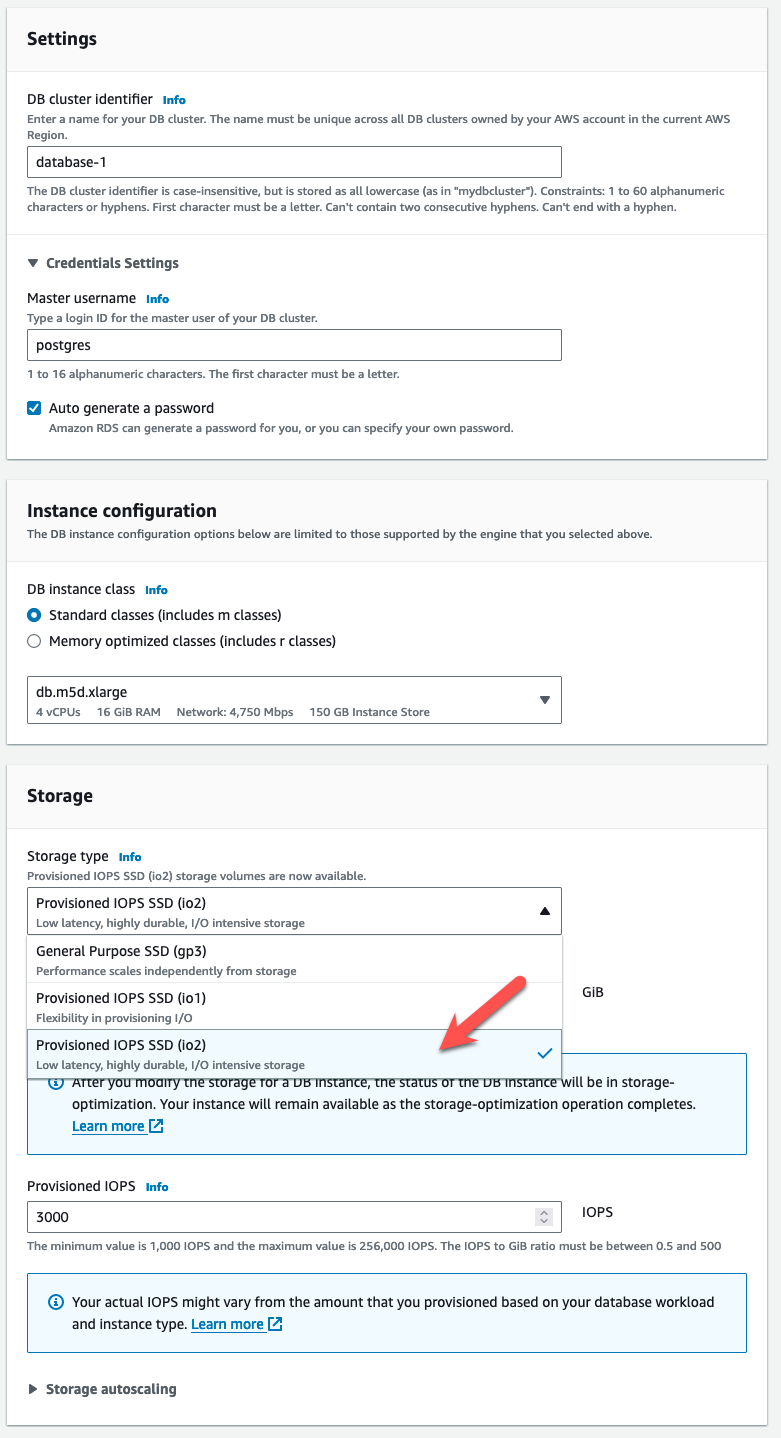Screen dimensions: 781x1438
Task: Collapse the Storage type dropdown
Action: tap(294, 911)
